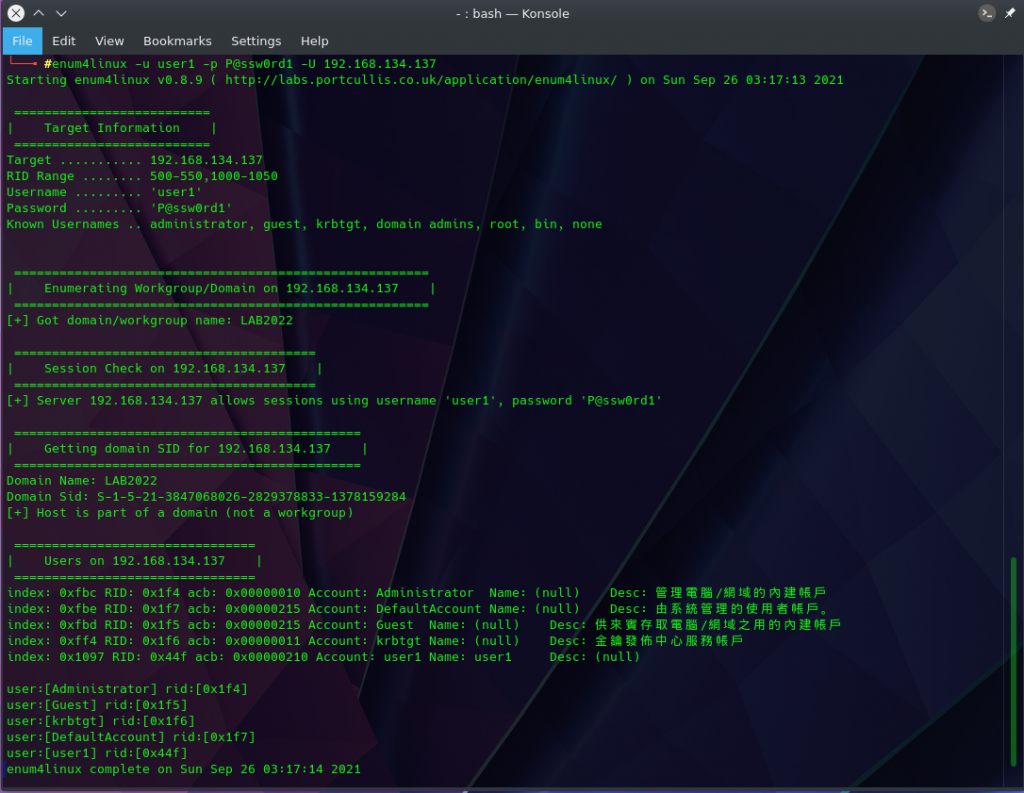Click the Password 'P@ssw0rd1' line

(x=120, y=208)
